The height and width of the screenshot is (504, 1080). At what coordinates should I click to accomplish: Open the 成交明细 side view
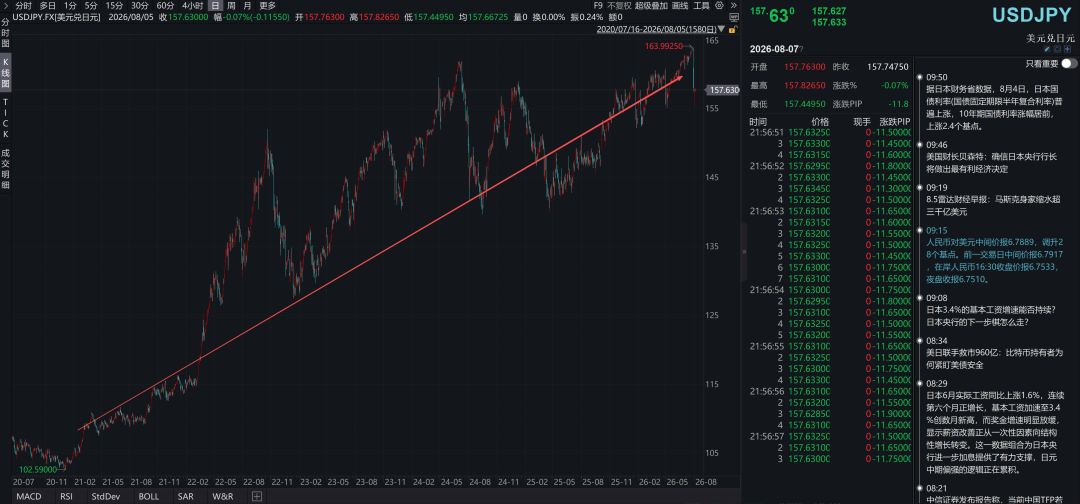pyautogui.click(x=6, y=169)
